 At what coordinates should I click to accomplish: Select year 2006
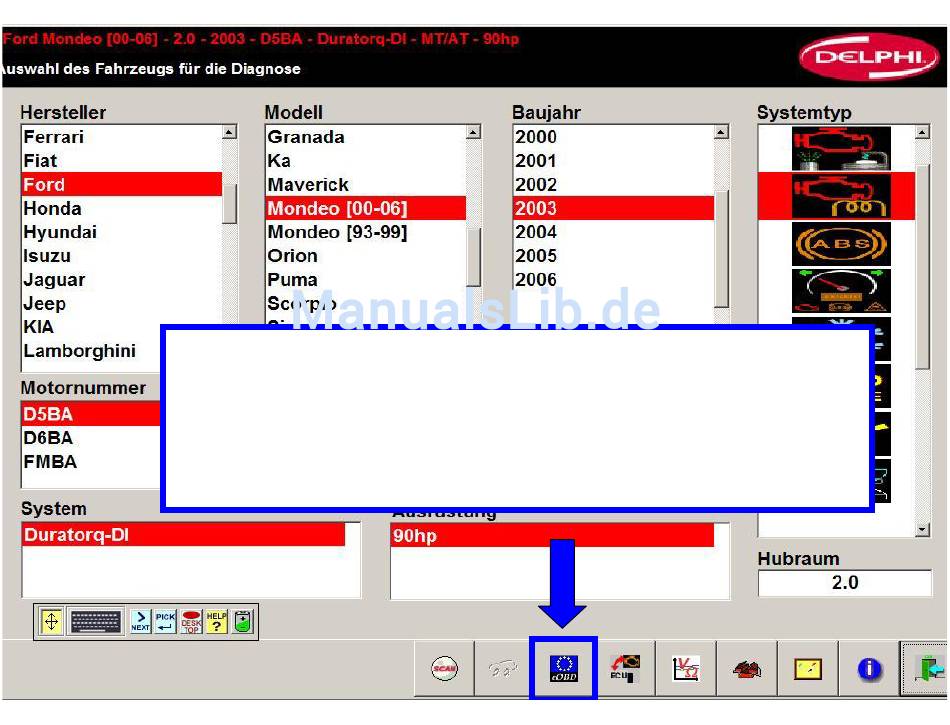click(614, 279)
